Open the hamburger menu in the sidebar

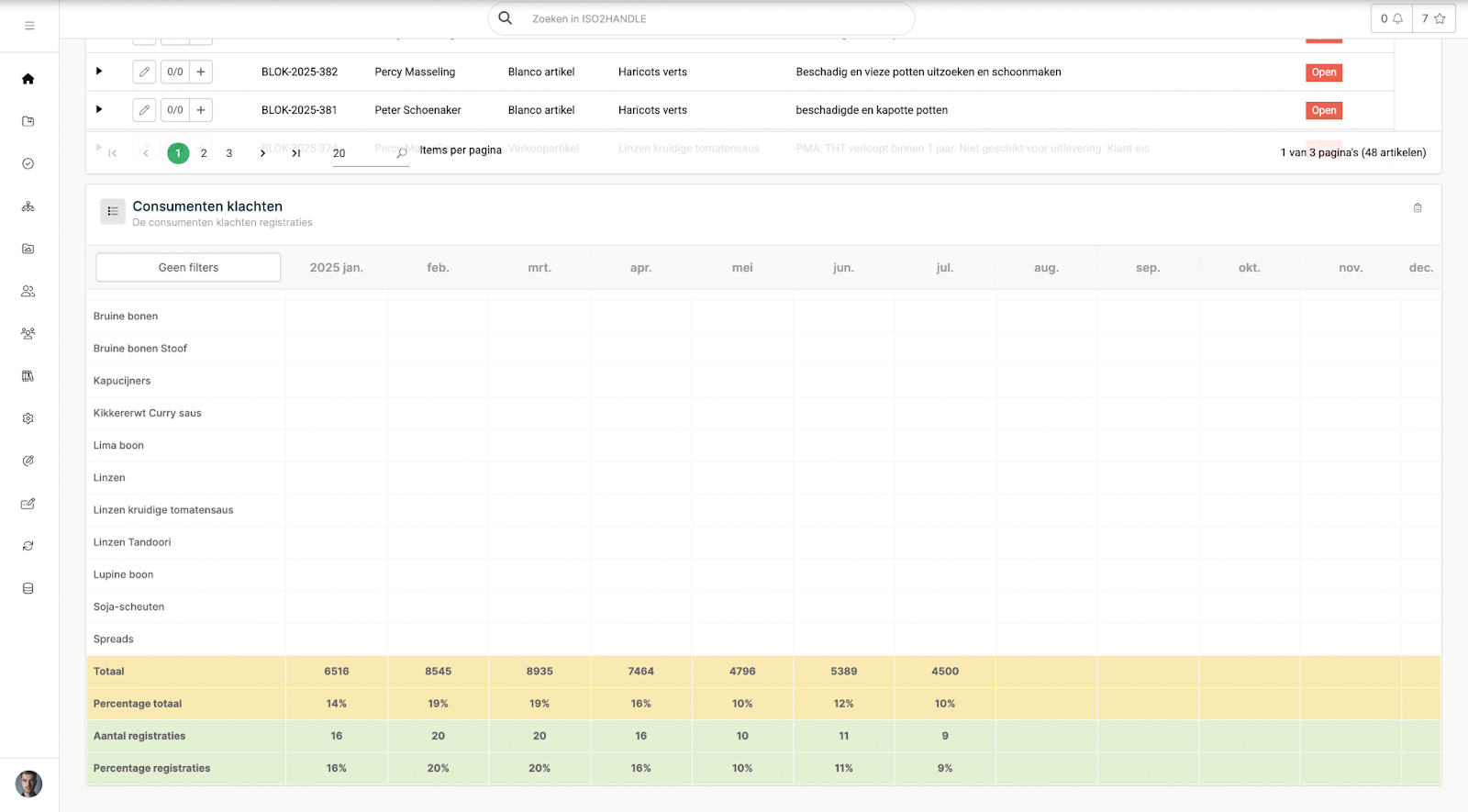pyautogui.click(x=29, y=26)
